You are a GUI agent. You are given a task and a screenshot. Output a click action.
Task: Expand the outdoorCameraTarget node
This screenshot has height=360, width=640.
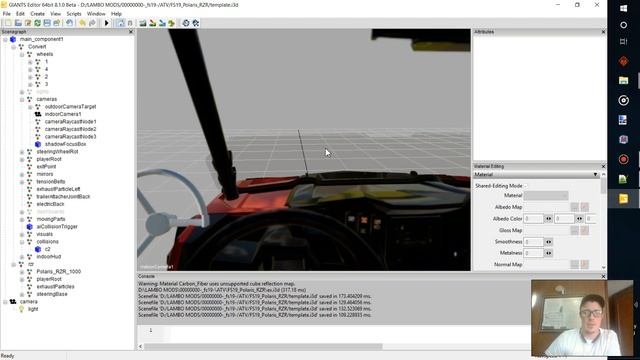click(x=30, y=107)
